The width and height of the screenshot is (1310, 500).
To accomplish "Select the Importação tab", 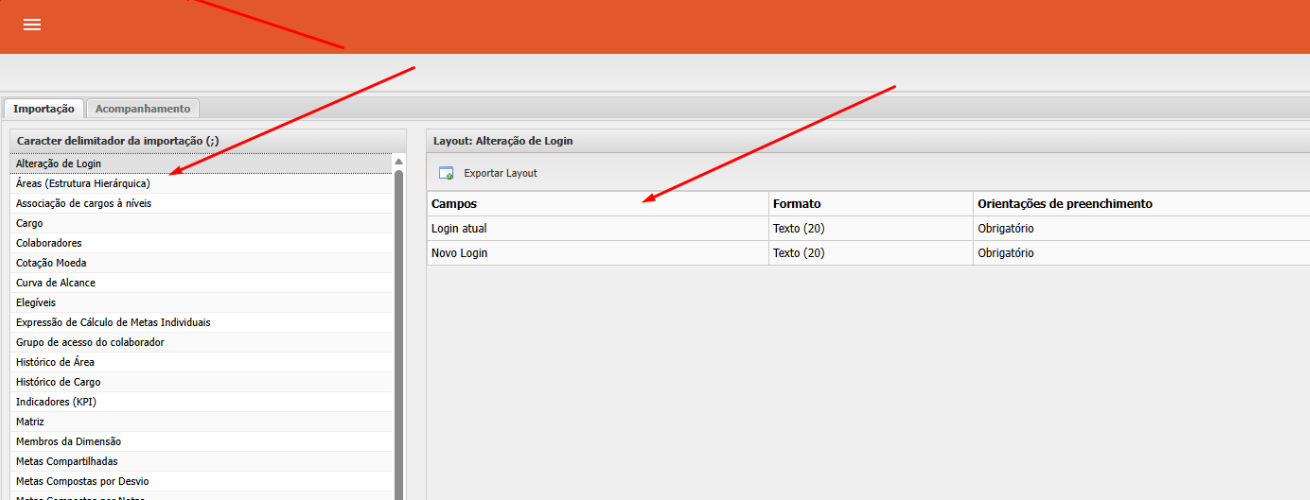I will [44, 108].
